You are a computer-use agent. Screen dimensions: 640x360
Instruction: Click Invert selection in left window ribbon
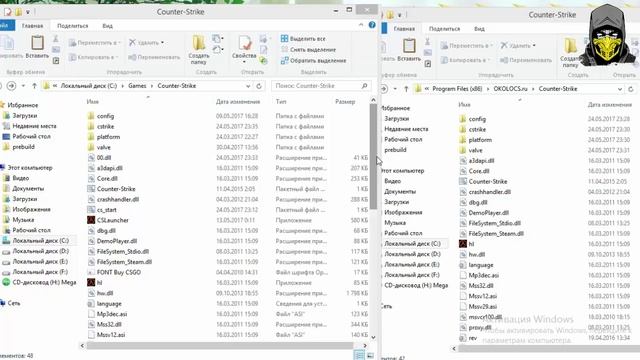click(313, 61)
